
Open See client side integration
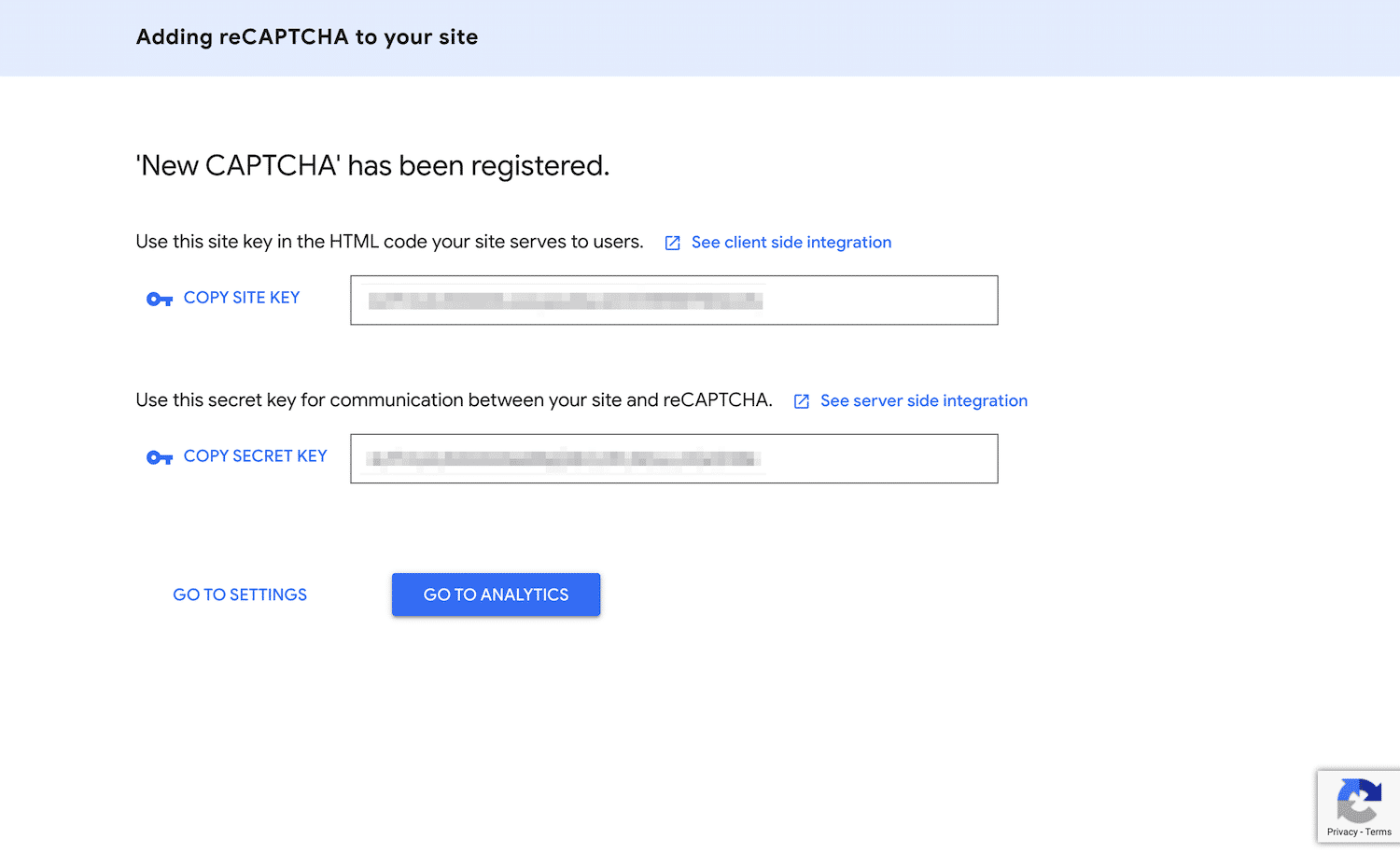791,242
